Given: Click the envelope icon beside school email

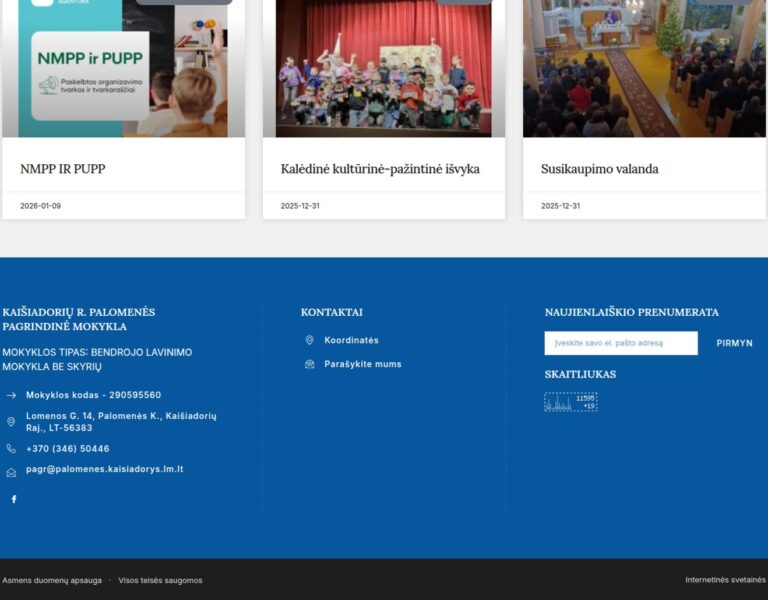Looking at the screenshot, I should click(x=11, y=472).
